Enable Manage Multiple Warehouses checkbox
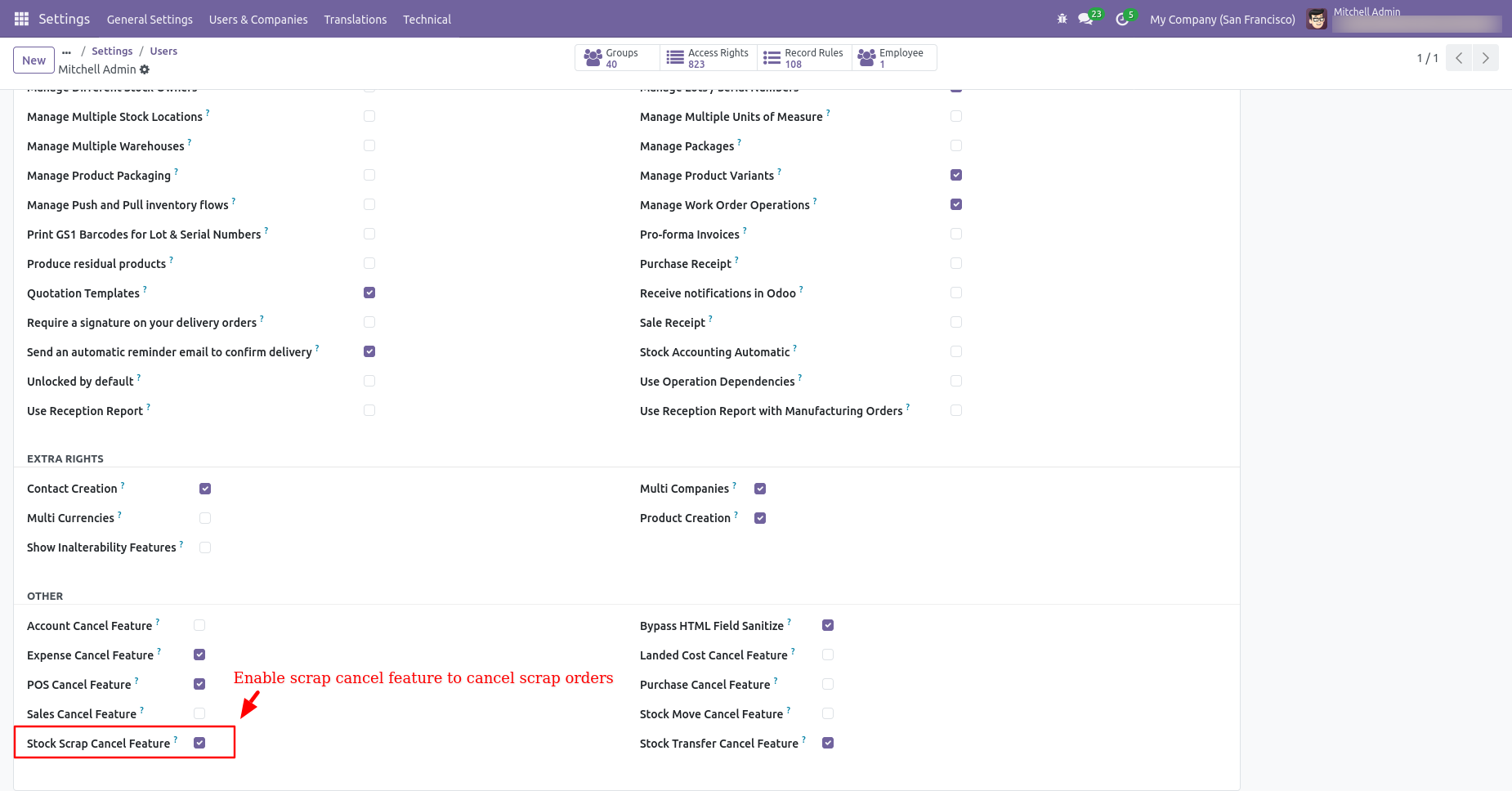This screenshot has height=791, width=1512. [369, 145]
